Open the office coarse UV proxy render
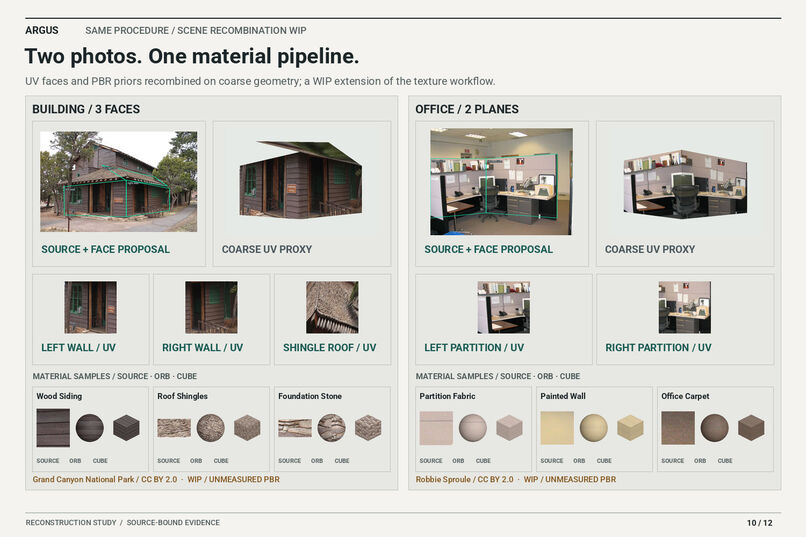Viewport: 806px width, 537px height. tap(685, 184)
